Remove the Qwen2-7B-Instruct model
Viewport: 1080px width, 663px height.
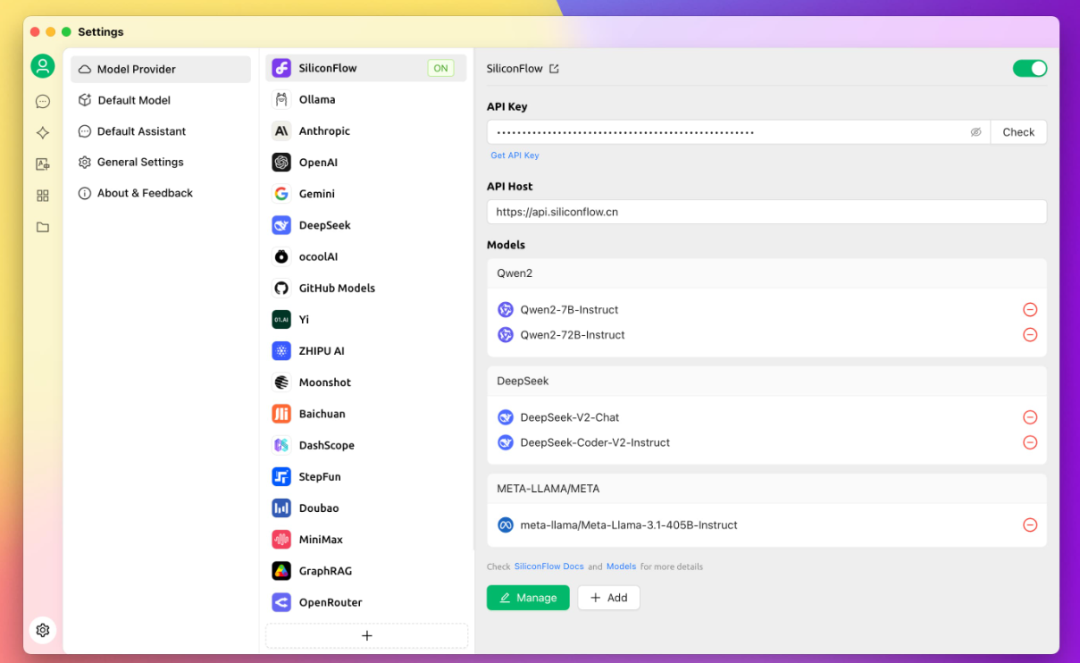click(1030, 310)
